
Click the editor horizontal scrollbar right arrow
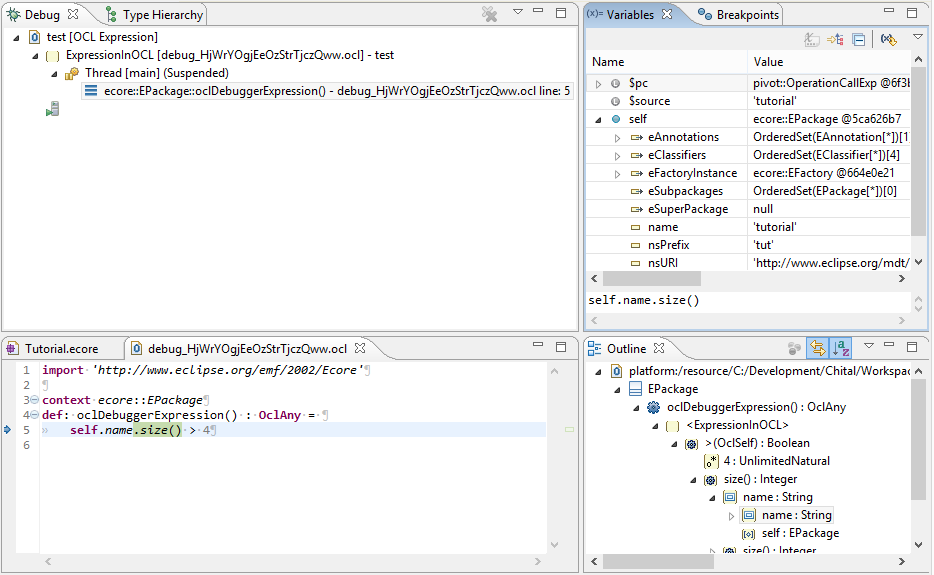tap(538, 561)
